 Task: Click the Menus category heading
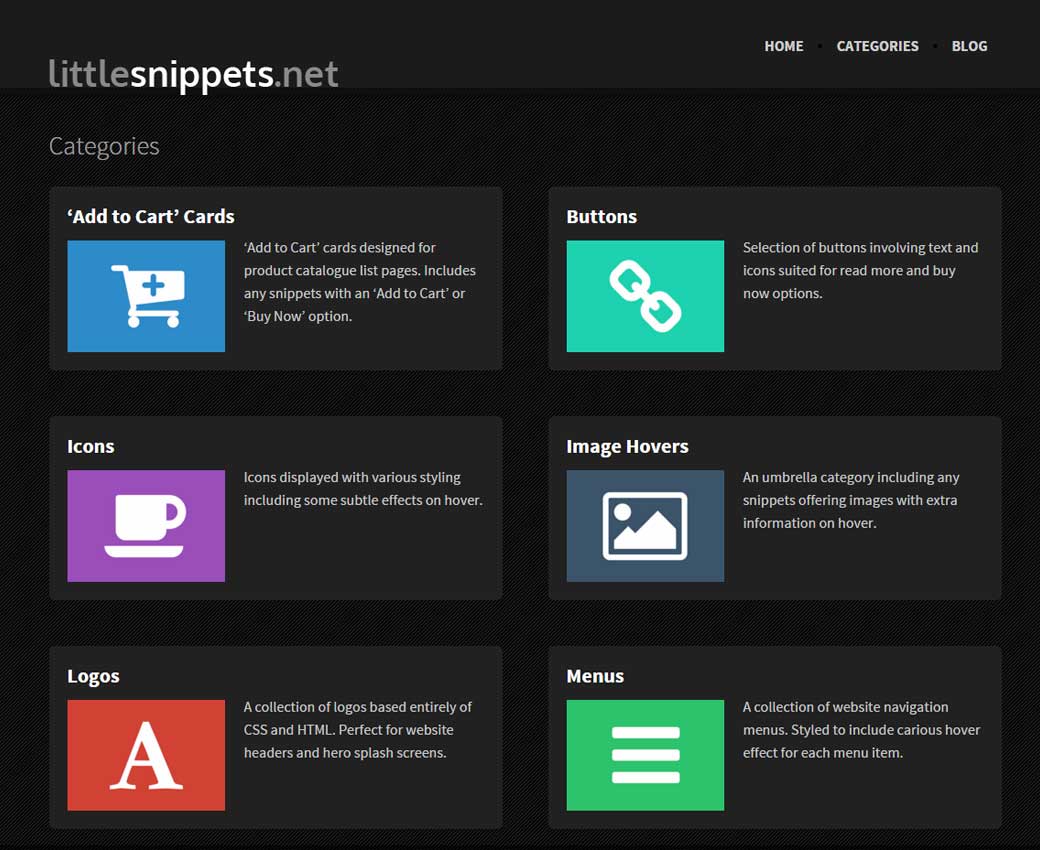pyautogui.click(x=595, y=677)
